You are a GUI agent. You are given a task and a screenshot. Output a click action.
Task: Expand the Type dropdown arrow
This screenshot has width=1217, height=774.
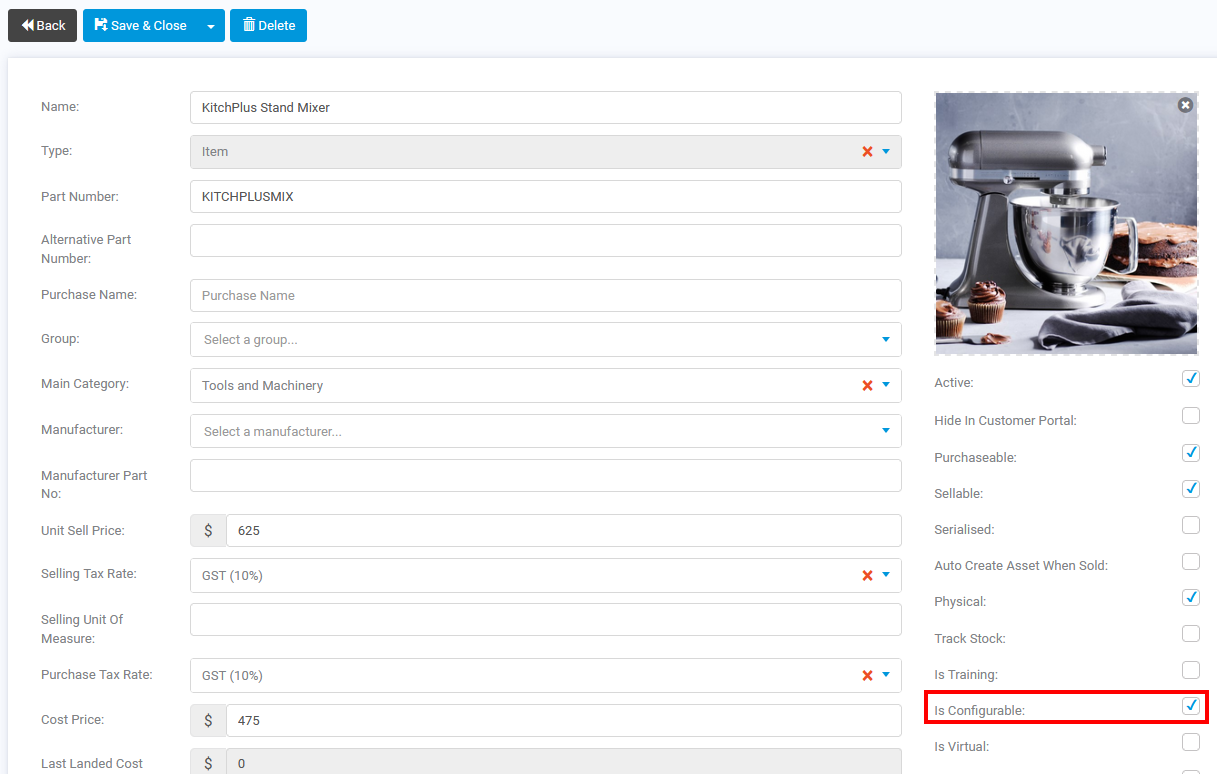(x=886, y=152)
